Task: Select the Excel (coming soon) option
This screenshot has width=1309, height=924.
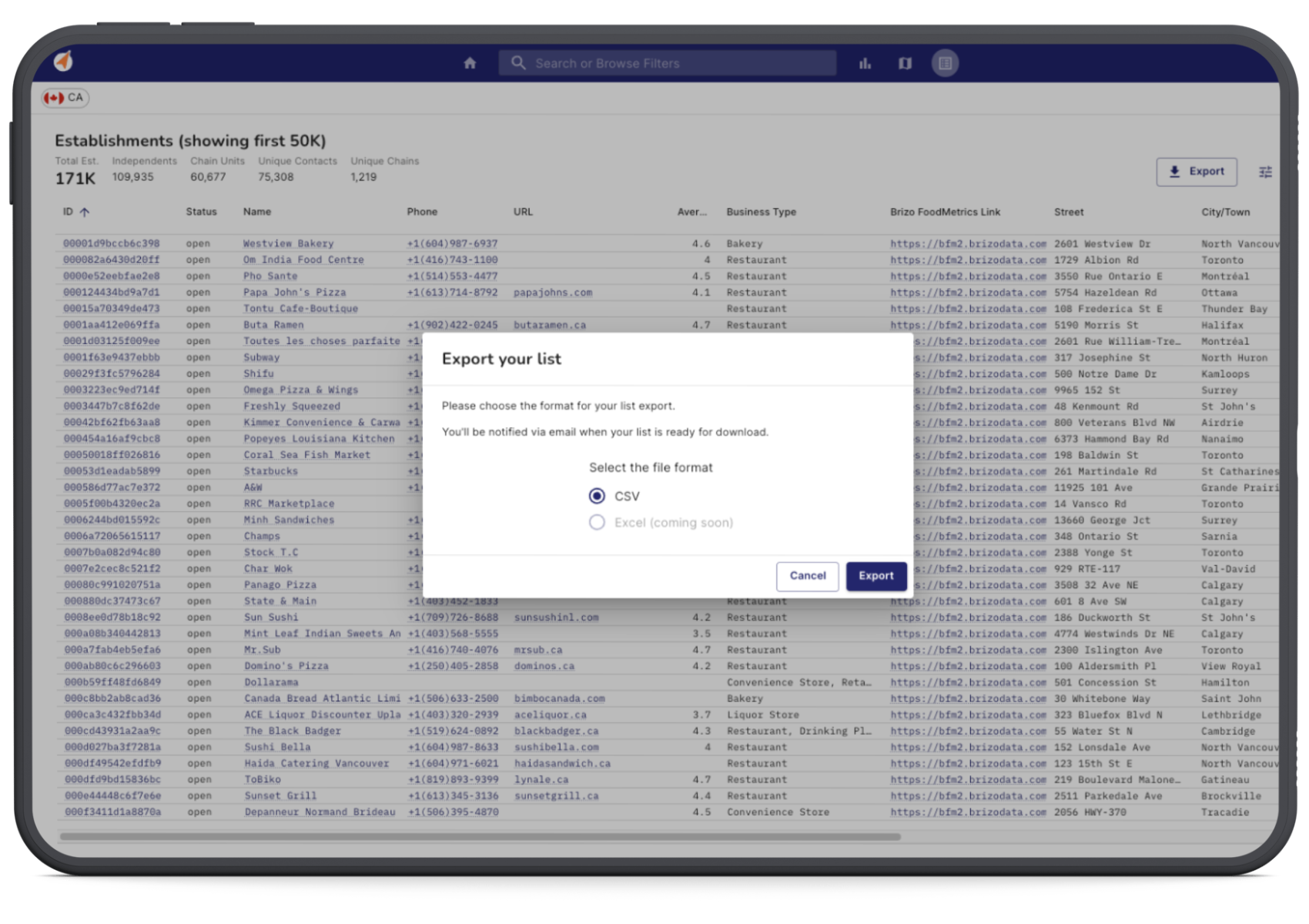Action: (597, 522)
